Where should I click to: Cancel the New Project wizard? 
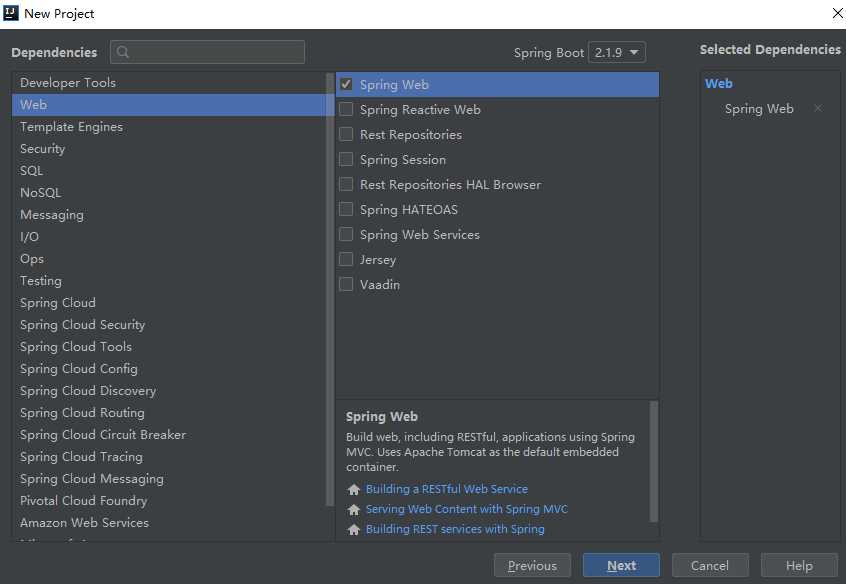710,566
